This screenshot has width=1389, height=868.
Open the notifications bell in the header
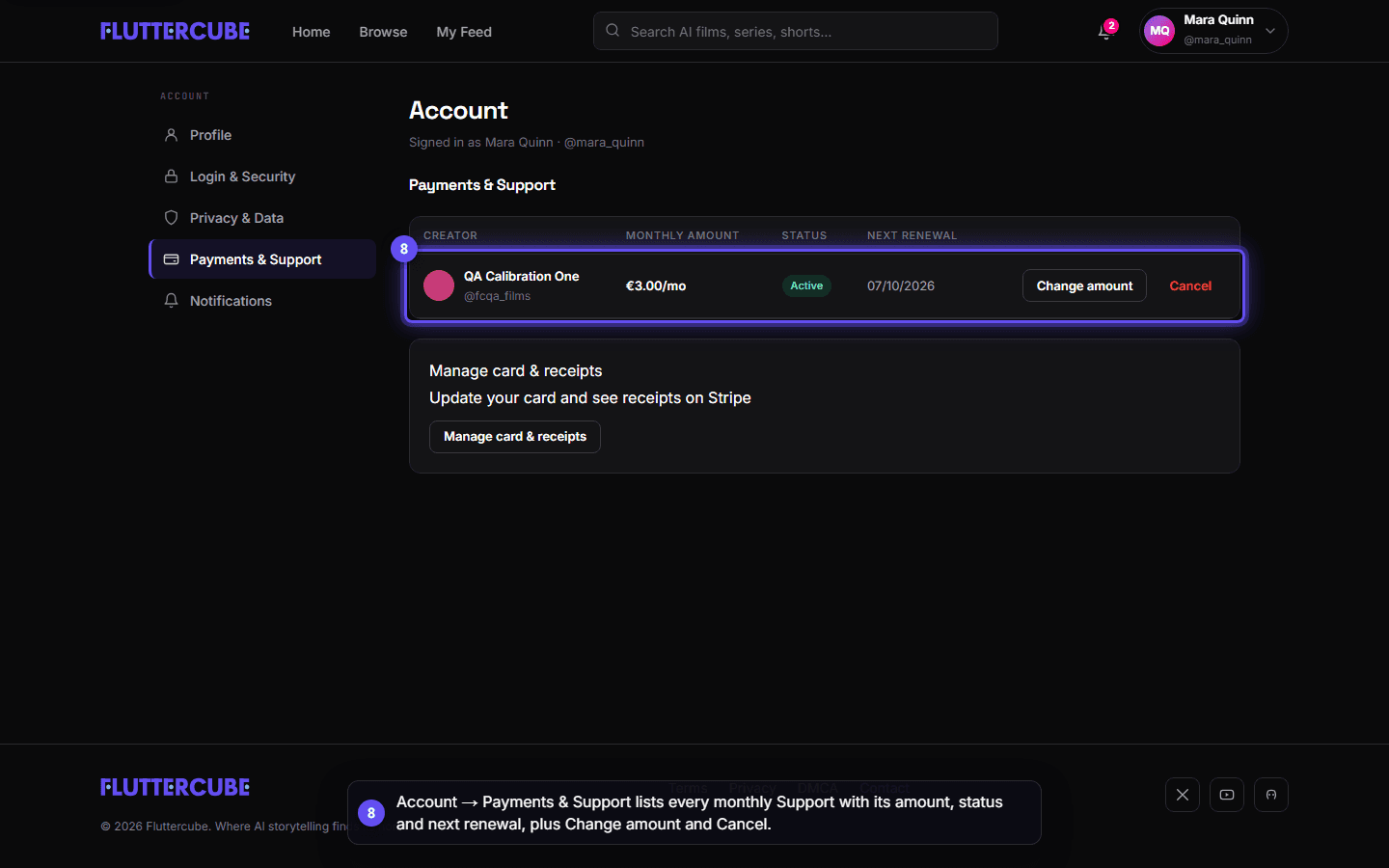(1105, 32)
